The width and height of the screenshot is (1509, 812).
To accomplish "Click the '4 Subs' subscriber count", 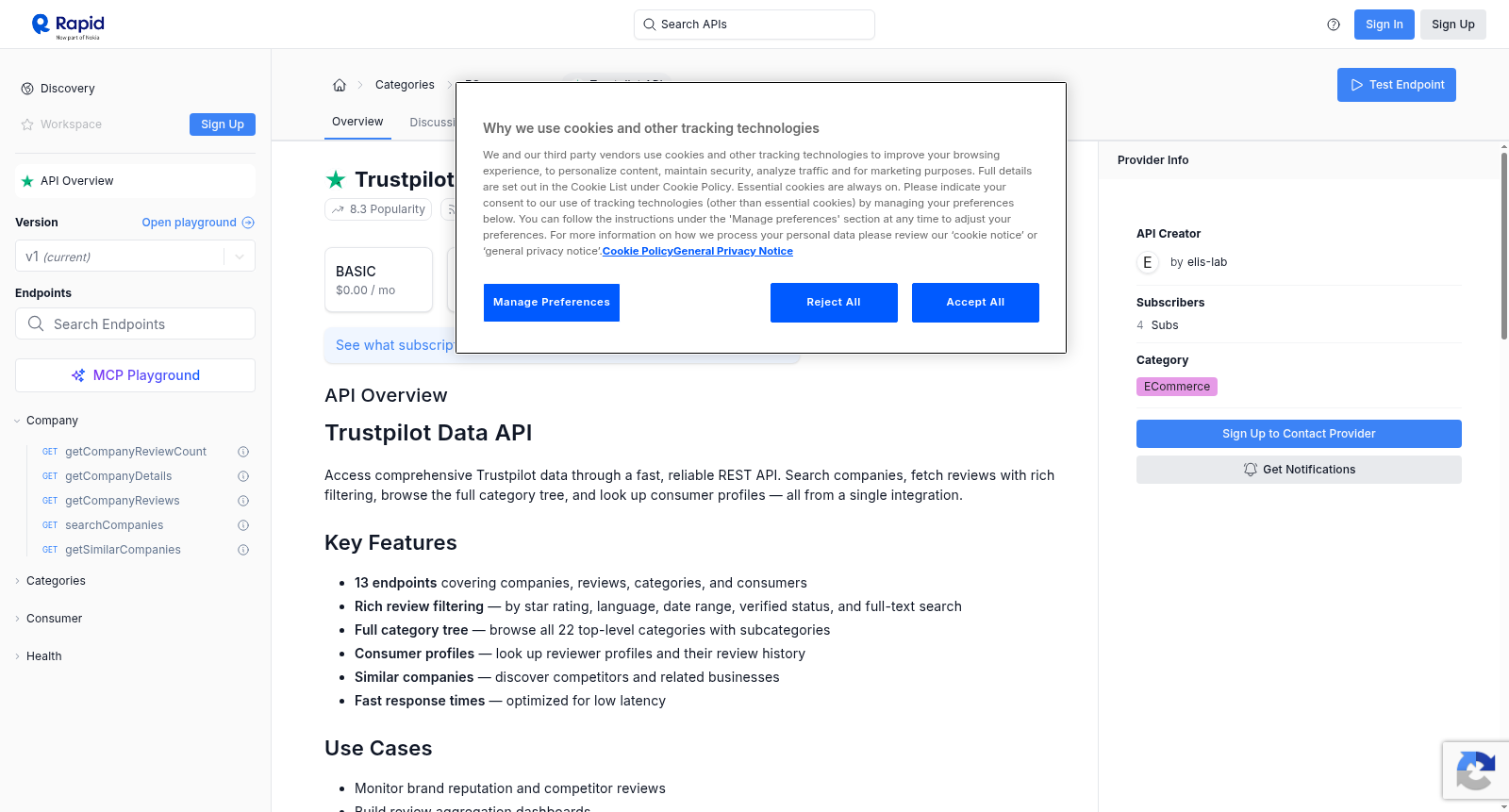I will [1157, 325].
